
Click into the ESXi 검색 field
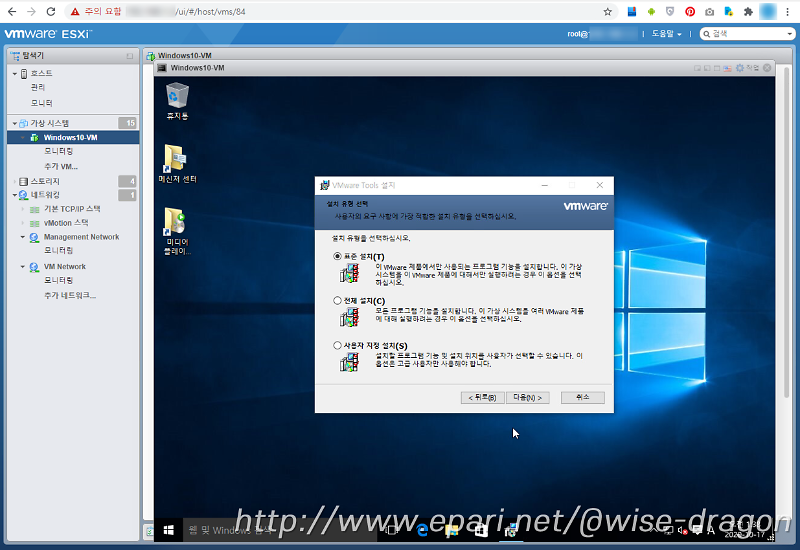coord(747,34)
